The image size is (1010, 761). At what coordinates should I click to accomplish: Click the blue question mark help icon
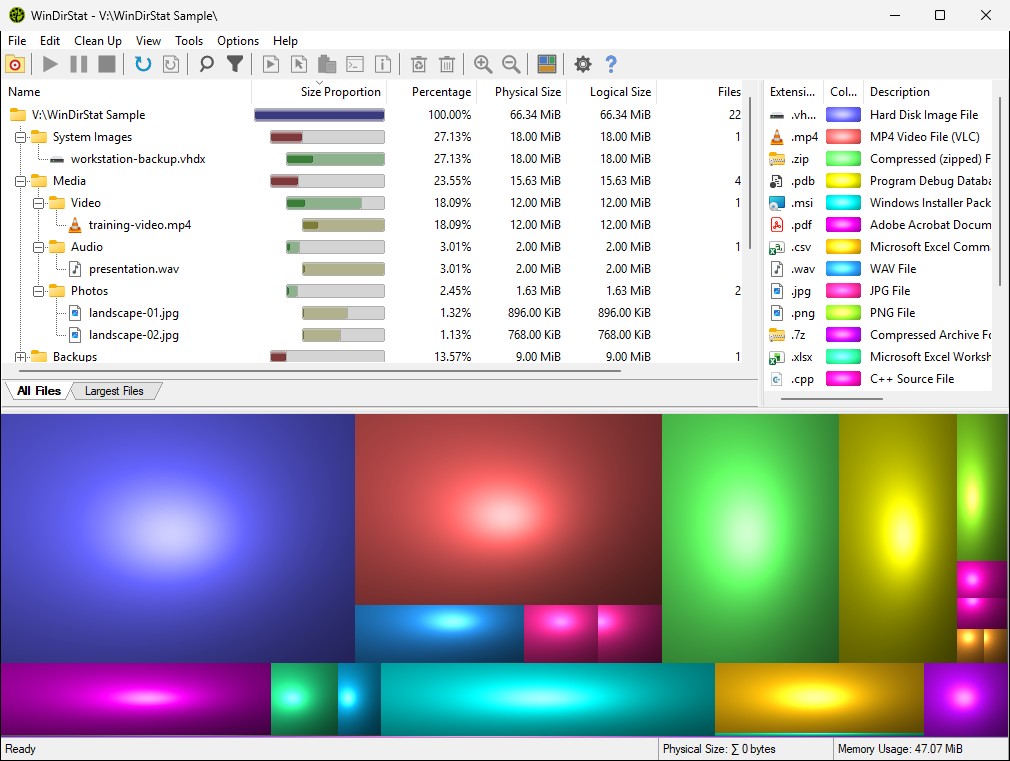[611, 64]
